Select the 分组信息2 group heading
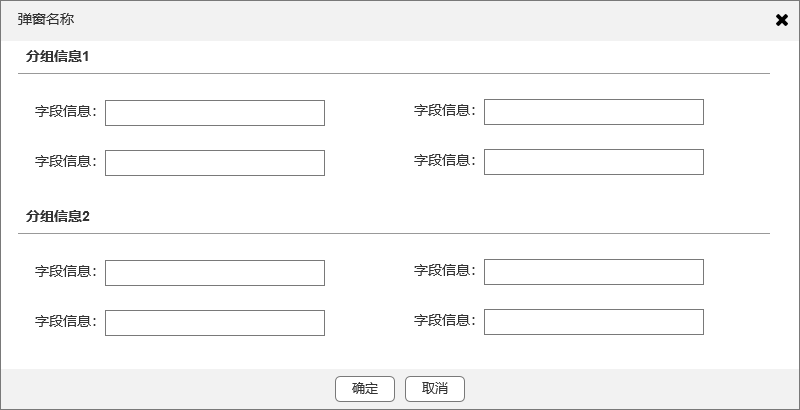Image resolution: width=800 pixels, height=410 pixels. pos(58,217)
